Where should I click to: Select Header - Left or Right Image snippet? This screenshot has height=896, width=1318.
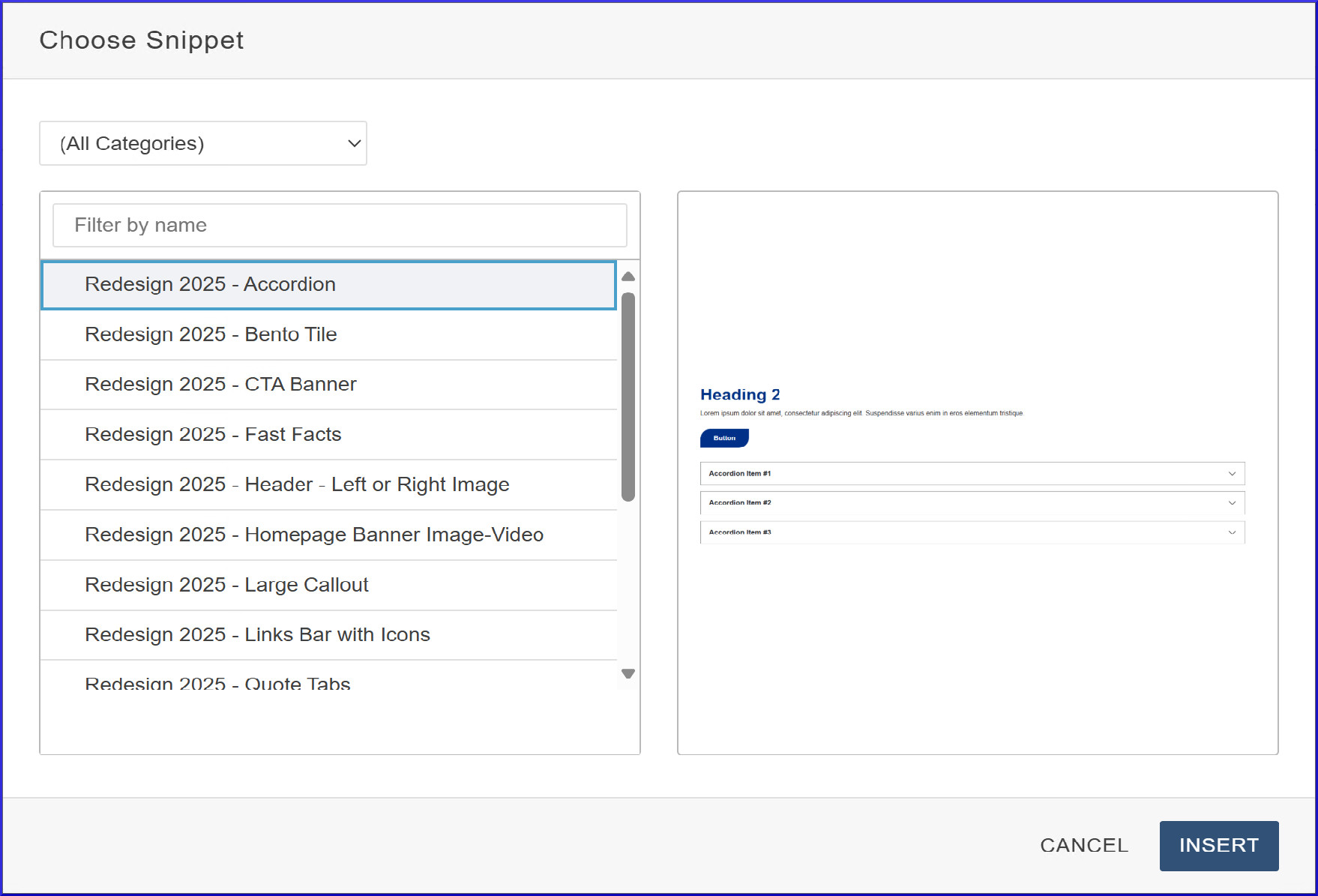coord(328,485)
